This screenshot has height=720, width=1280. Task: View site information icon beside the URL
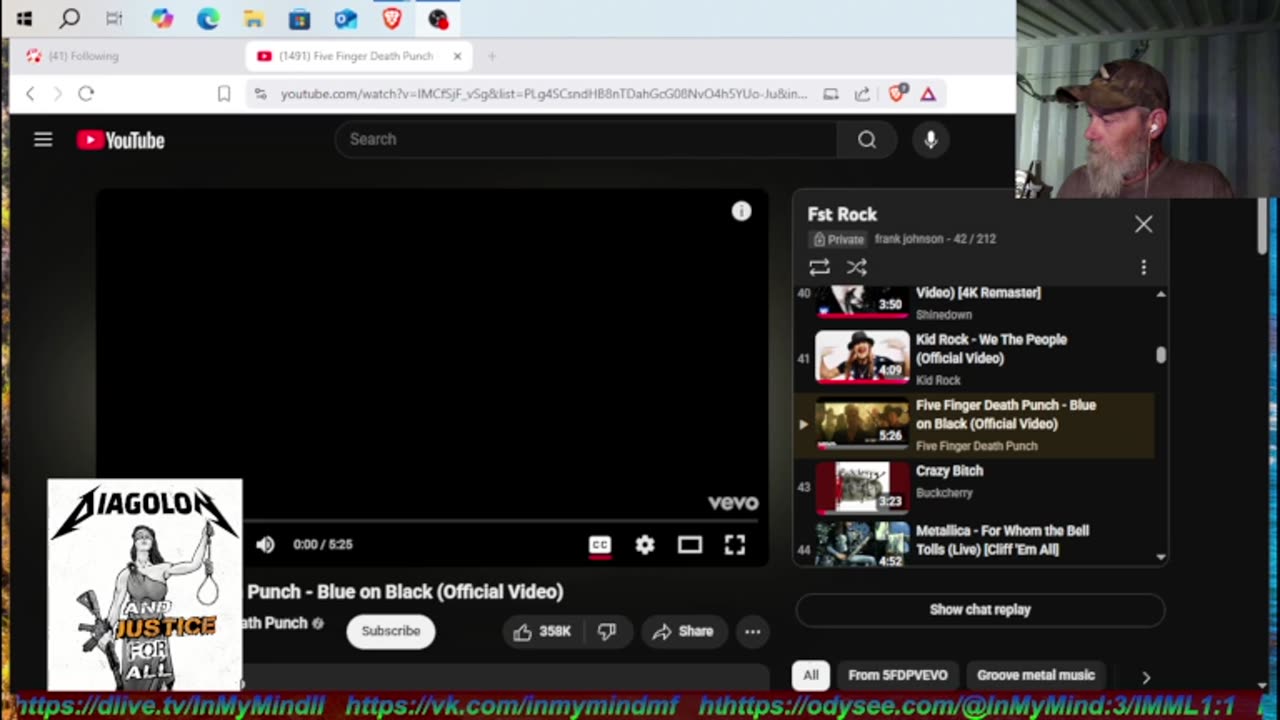tap(260, 94)
